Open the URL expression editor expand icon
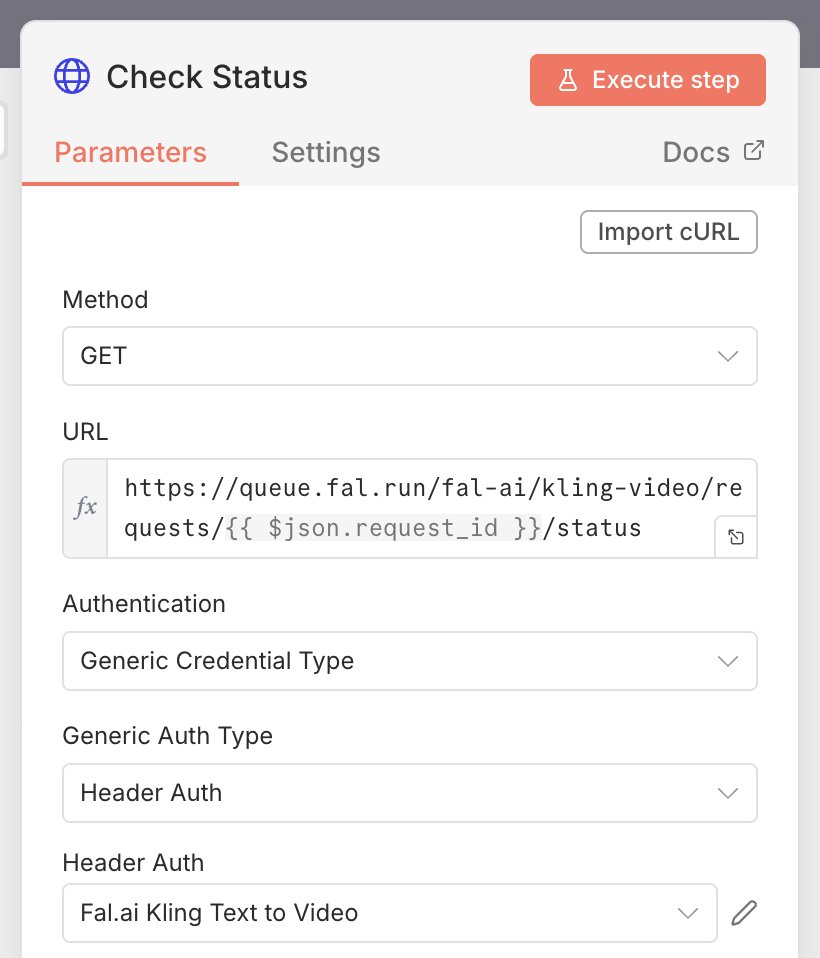The height and width of the screenshot is (958, 820). click(736, 537)
